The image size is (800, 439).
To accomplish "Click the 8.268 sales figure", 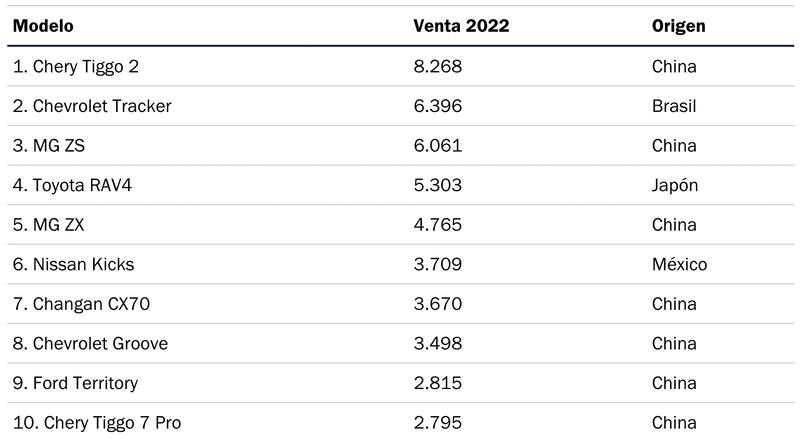I will [x=437, y=66].
